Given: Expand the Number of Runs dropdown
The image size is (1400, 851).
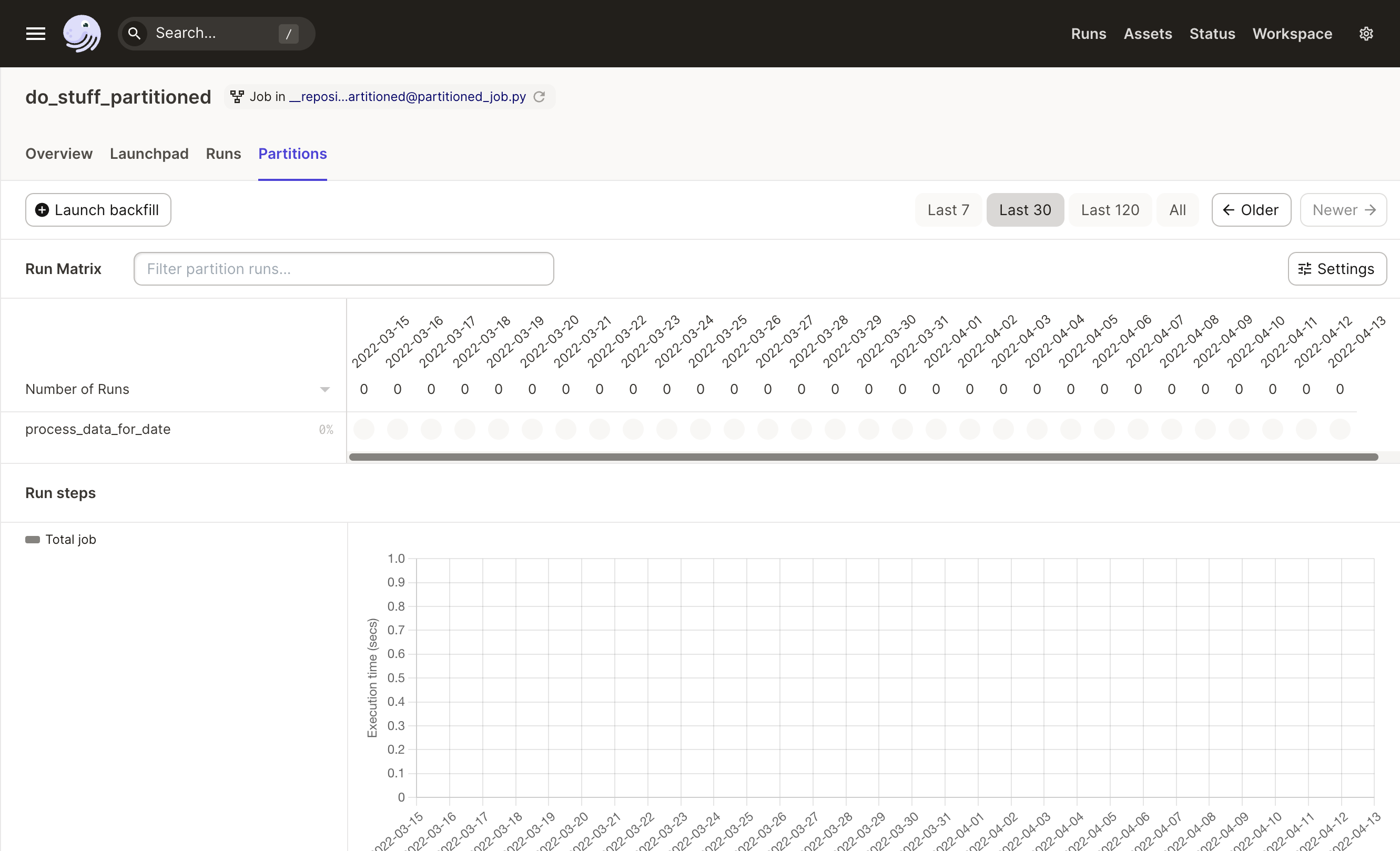Looking at the screenshot, I should click(324, 389).
